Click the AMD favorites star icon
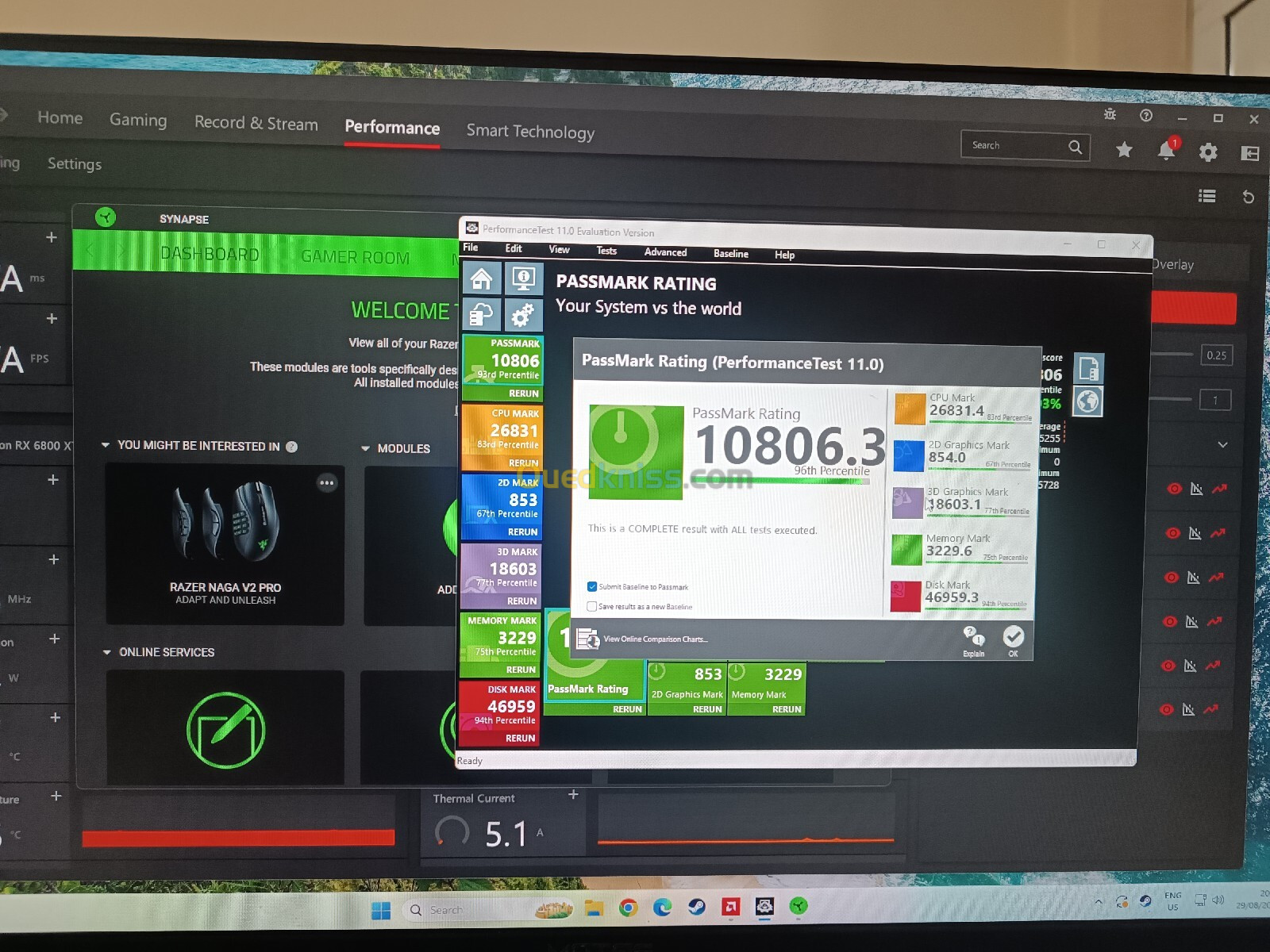 click(x=1124, y=149)
